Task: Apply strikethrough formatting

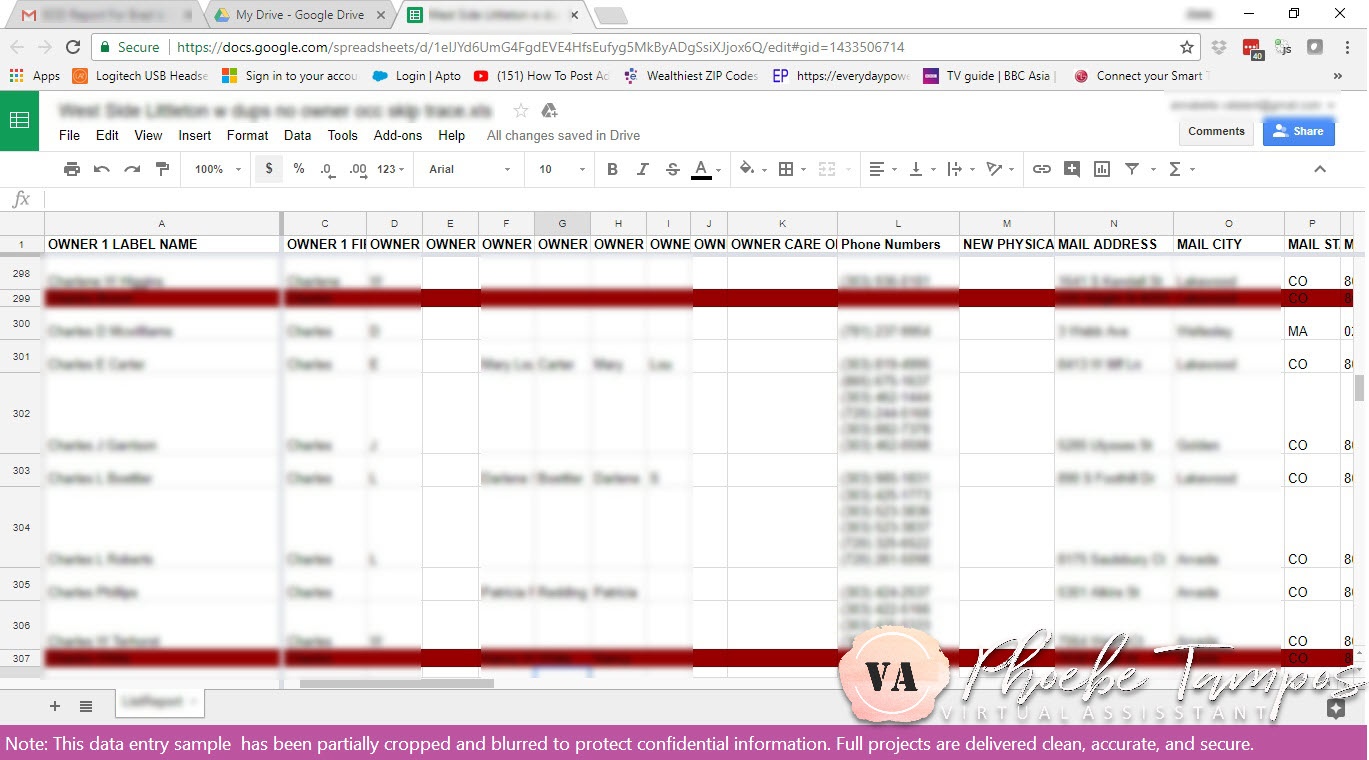Action: point(671,169)
